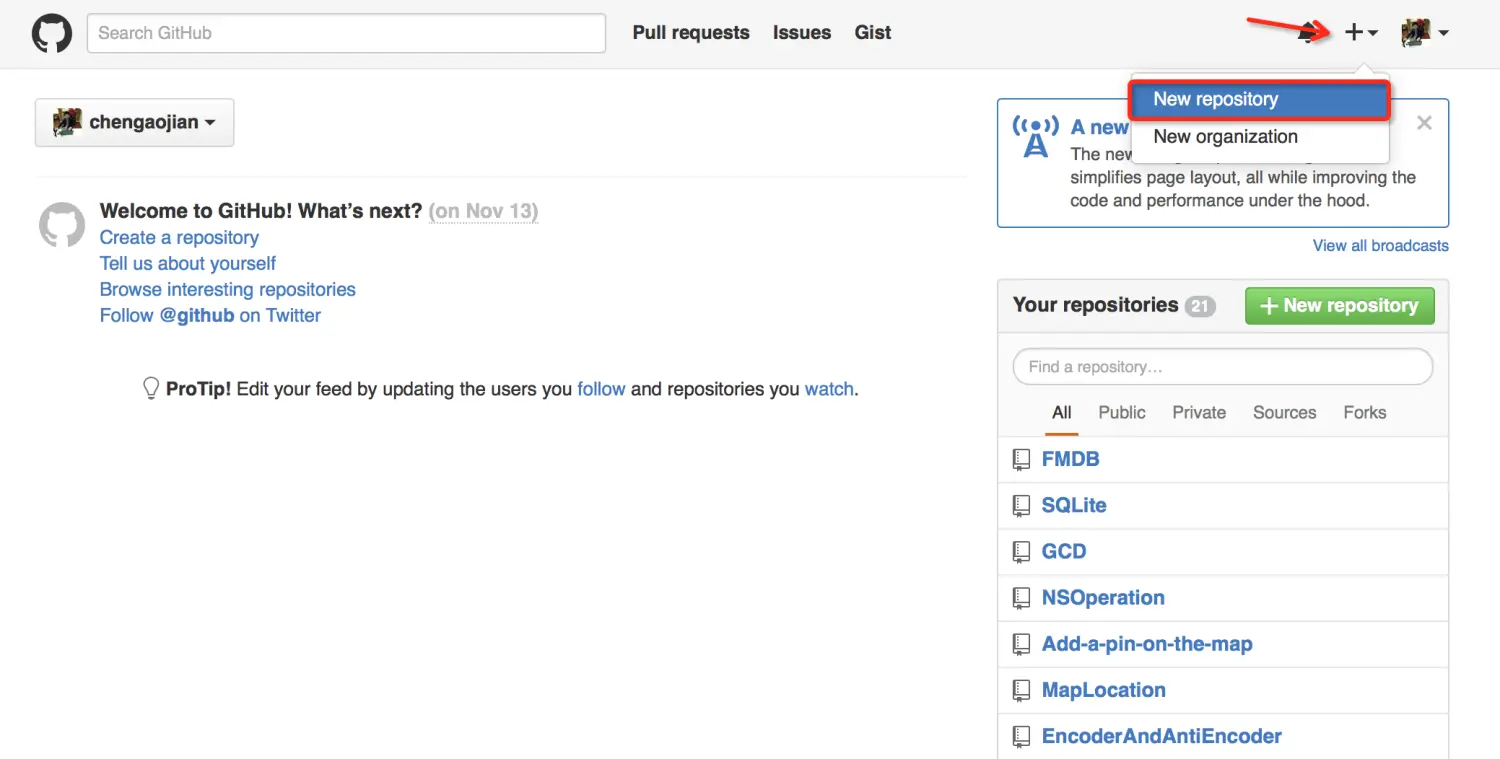Click the 'on Nov 13' timestamp

pos(483,211)
